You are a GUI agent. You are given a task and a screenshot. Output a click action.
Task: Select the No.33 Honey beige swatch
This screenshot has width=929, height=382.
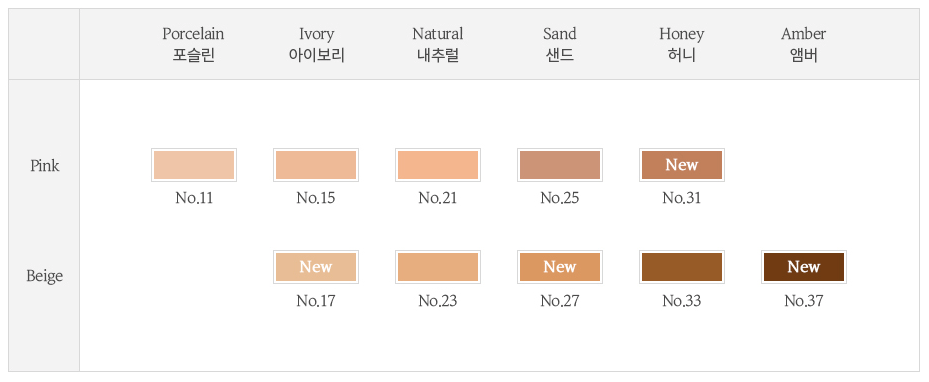[682, 267]
